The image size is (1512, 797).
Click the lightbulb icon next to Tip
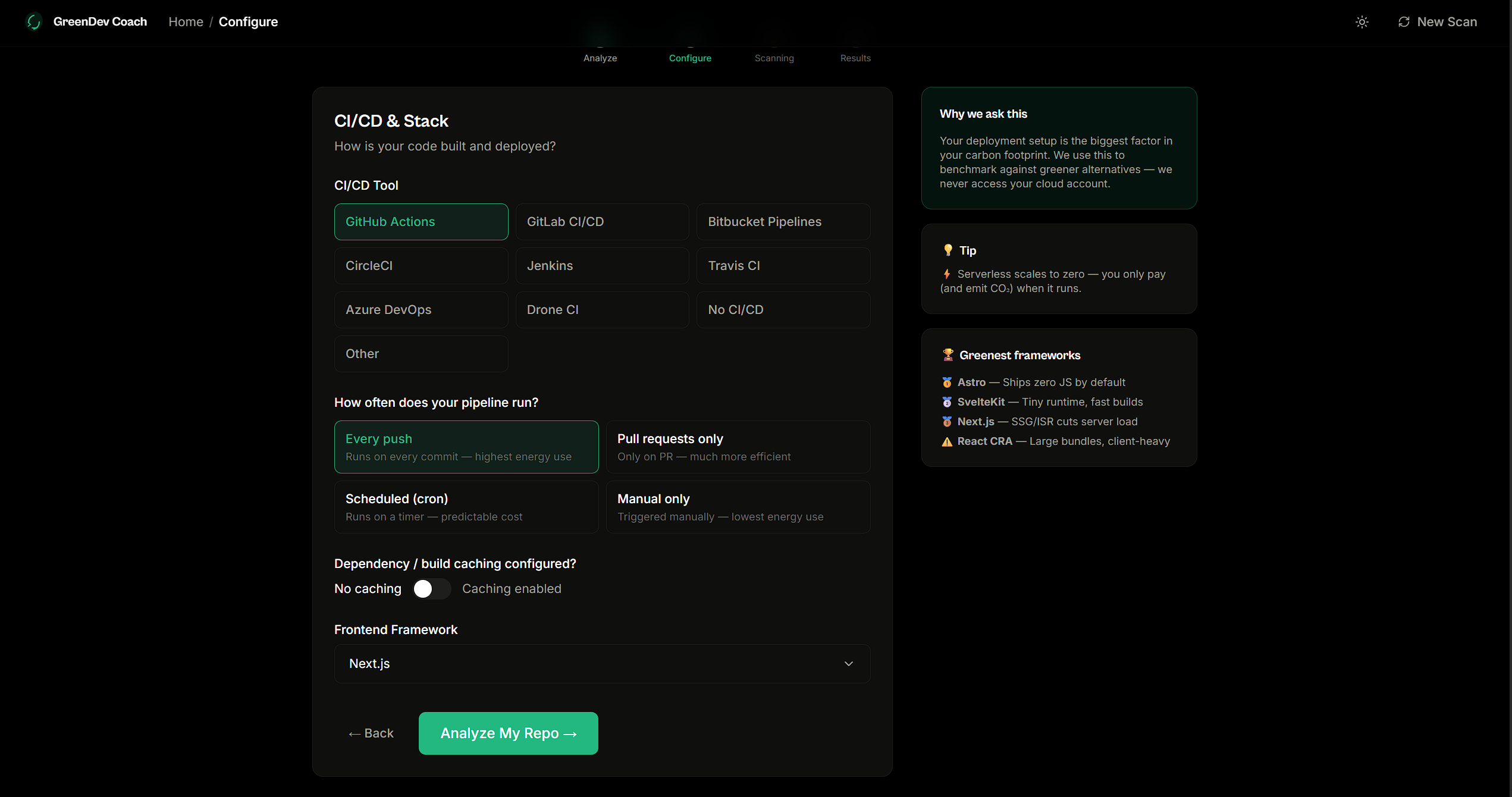[948, 250]
